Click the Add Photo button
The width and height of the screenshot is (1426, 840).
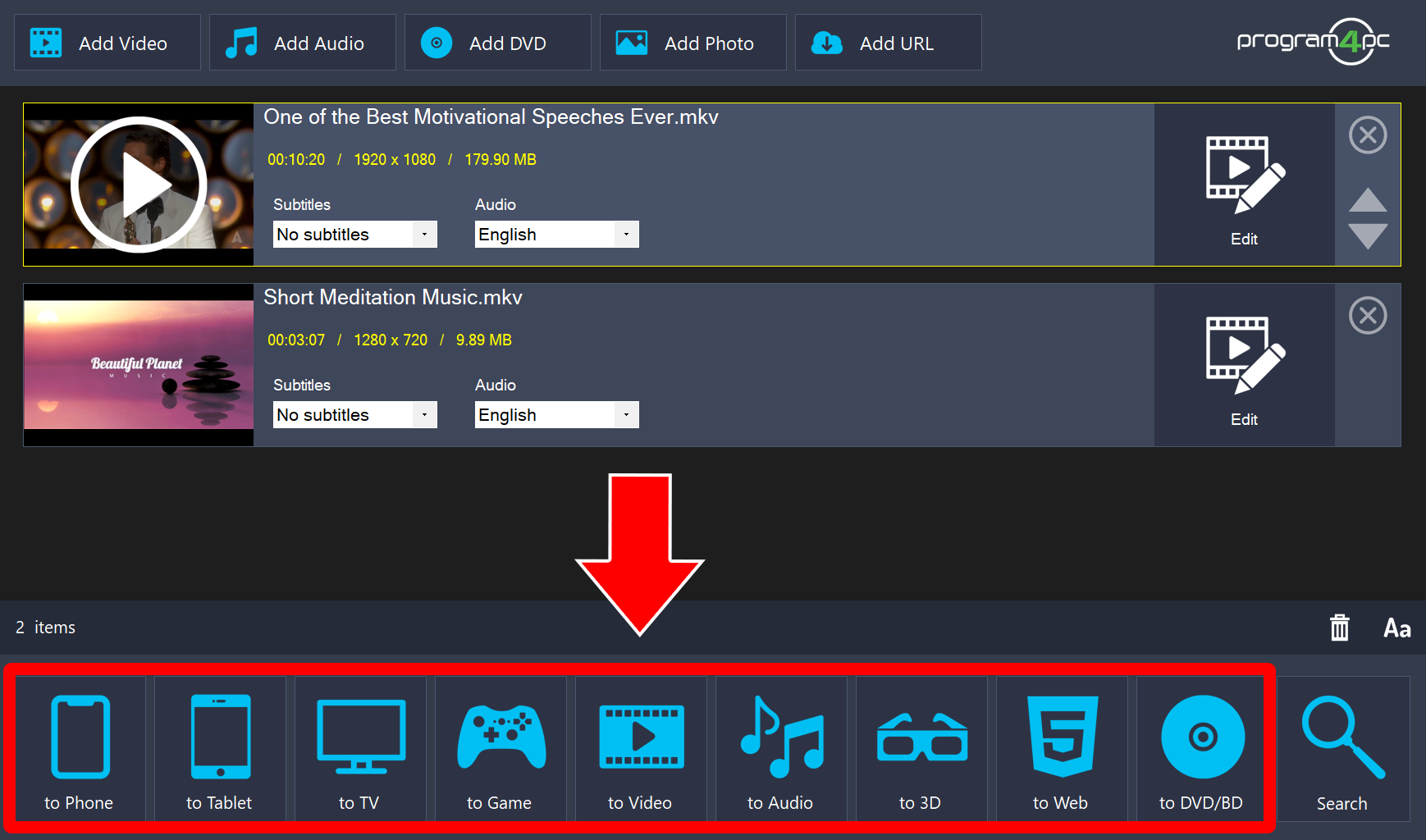[x=693, y=43]
